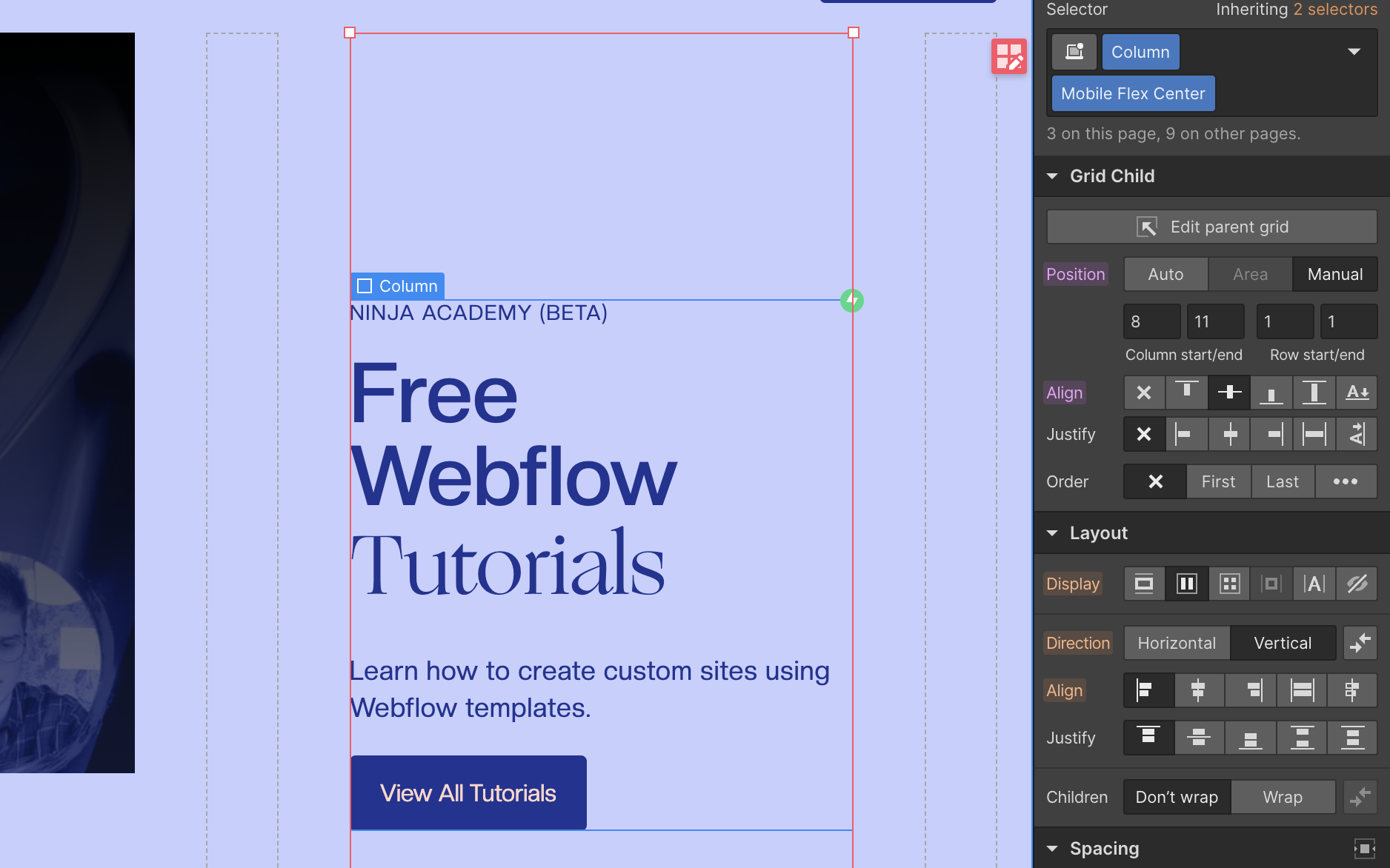
Task: Set Grid Child justify to stretch
Action: pos(1314,434)
